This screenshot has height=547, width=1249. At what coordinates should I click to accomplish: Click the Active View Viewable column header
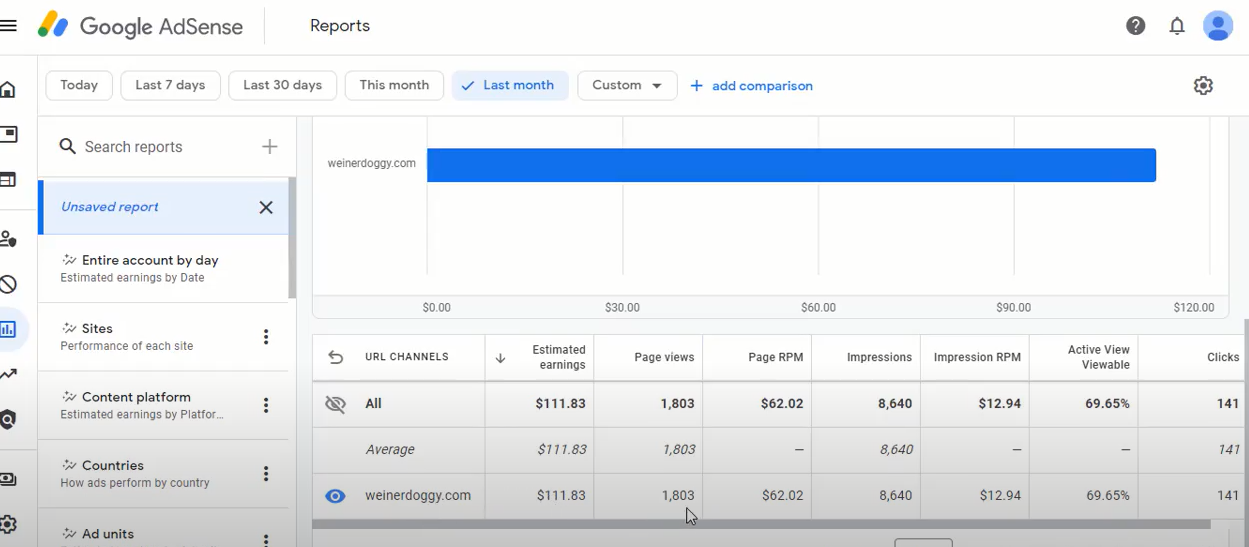[1098, 357]
